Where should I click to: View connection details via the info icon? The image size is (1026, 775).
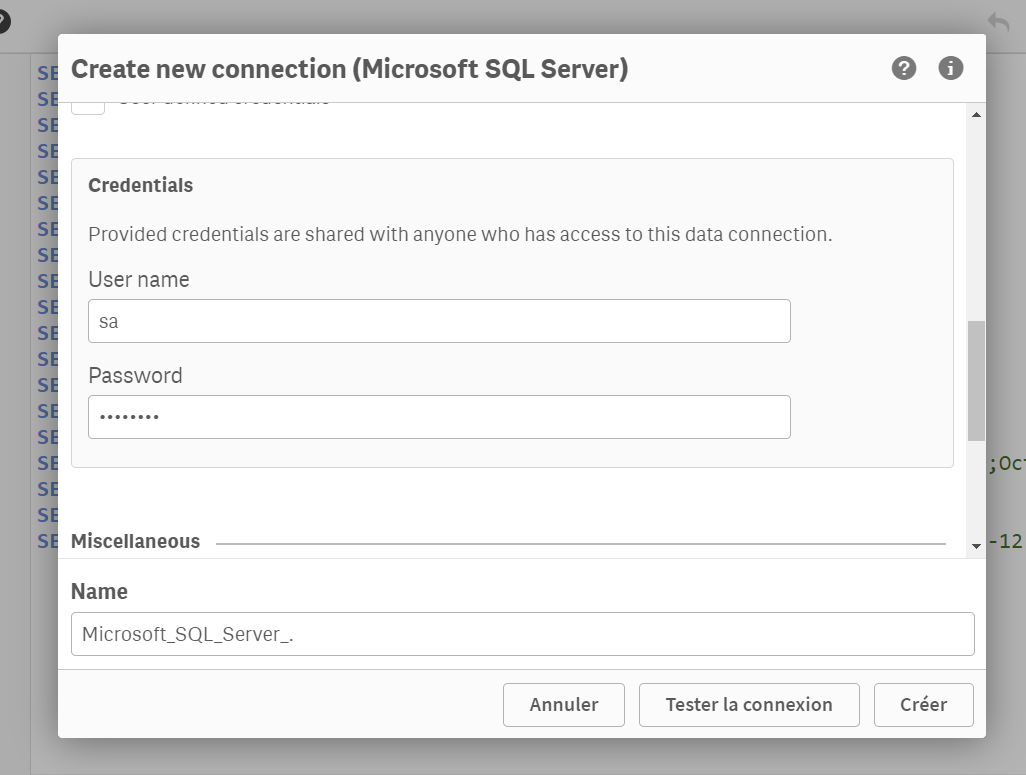tap(950, 68)
